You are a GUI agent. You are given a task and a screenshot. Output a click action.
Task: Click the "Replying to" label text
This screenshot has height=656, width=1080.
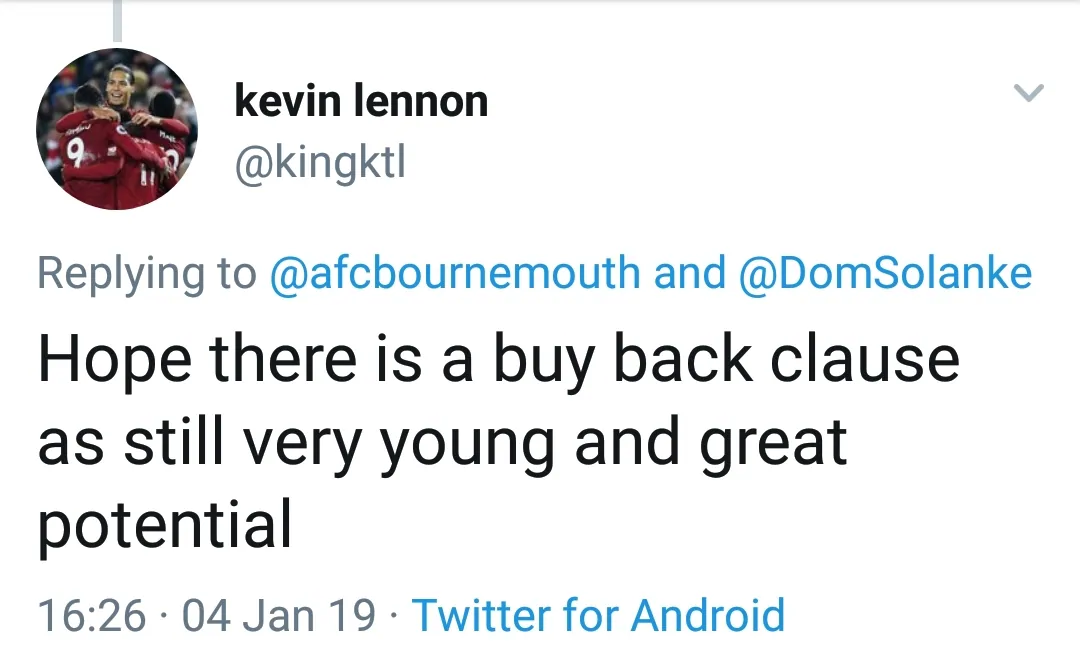pos(147,273)
